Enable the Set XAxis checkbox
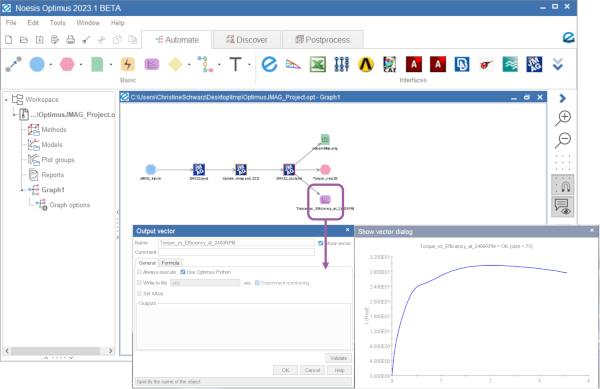600x389 pixels. 139,293
